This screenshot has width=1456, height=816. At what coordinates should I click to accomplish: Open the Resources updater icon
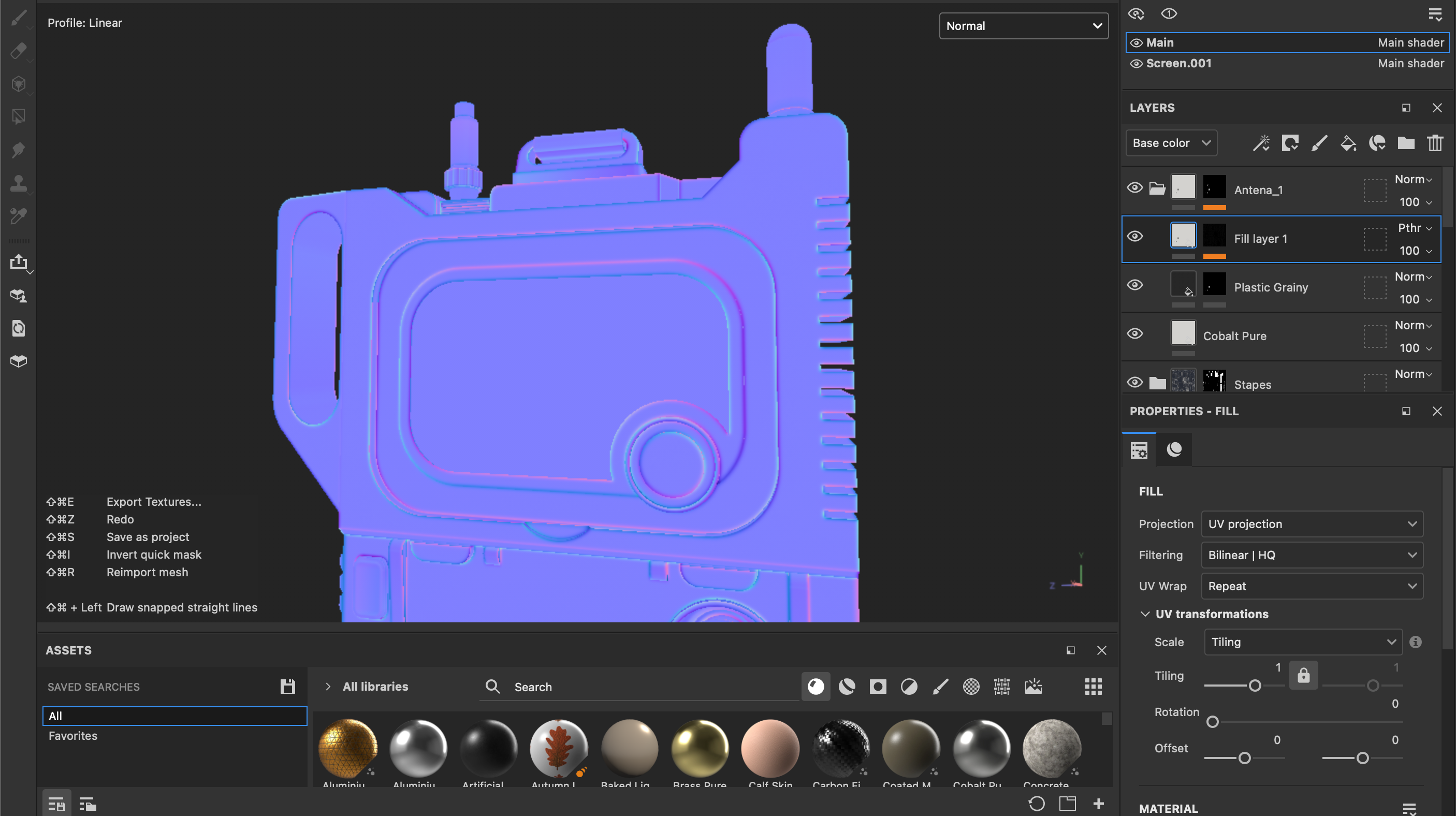pos(18,328)
